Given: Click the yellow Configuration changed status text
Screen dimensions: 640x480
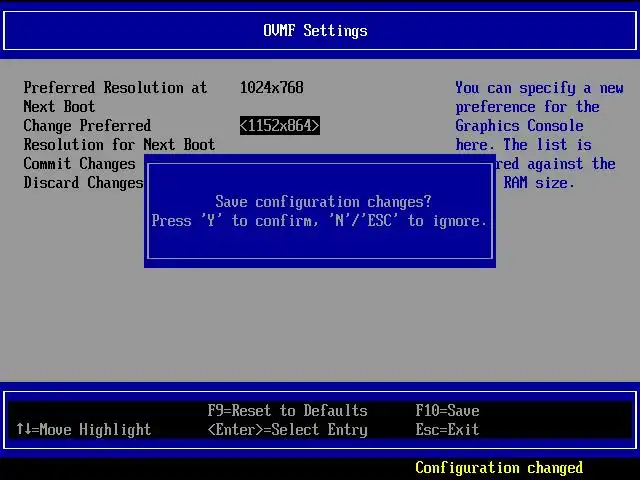Looking at the screenshot, I should click(499, 467).
